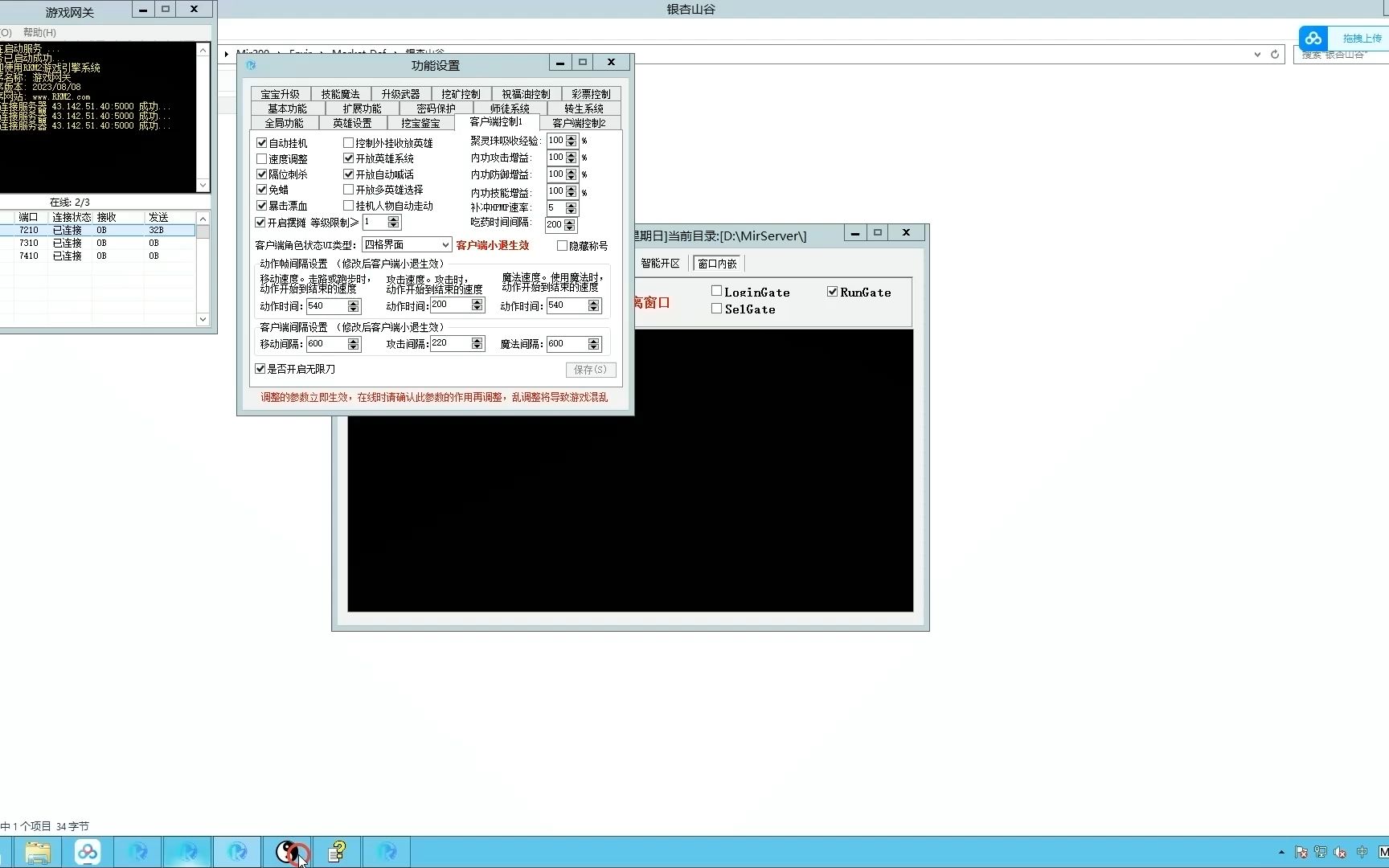1389x868 pixels.
Task: Open the 转生系统 tab
Action: [584, 108]
